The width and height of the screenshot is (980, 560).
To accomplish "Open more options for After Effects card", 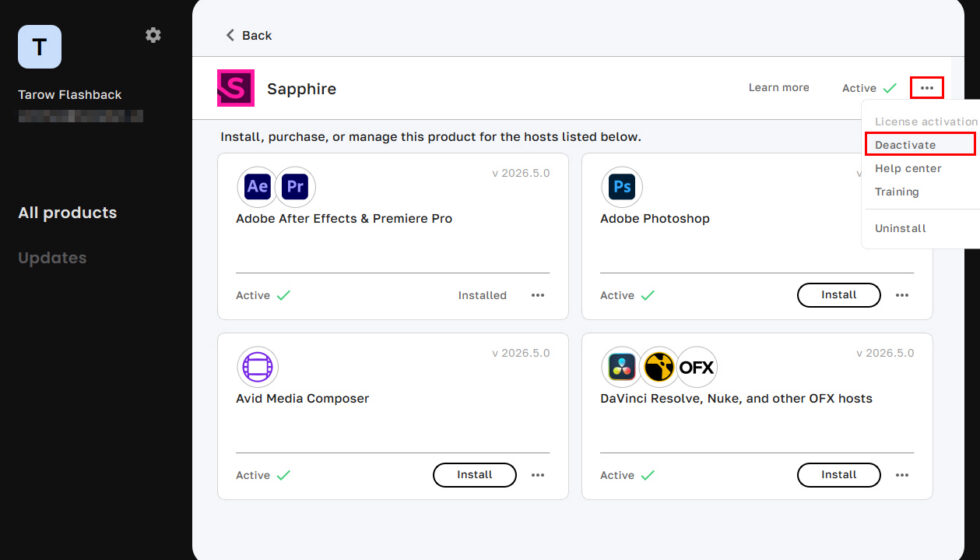I will click(x=538, y=295).
